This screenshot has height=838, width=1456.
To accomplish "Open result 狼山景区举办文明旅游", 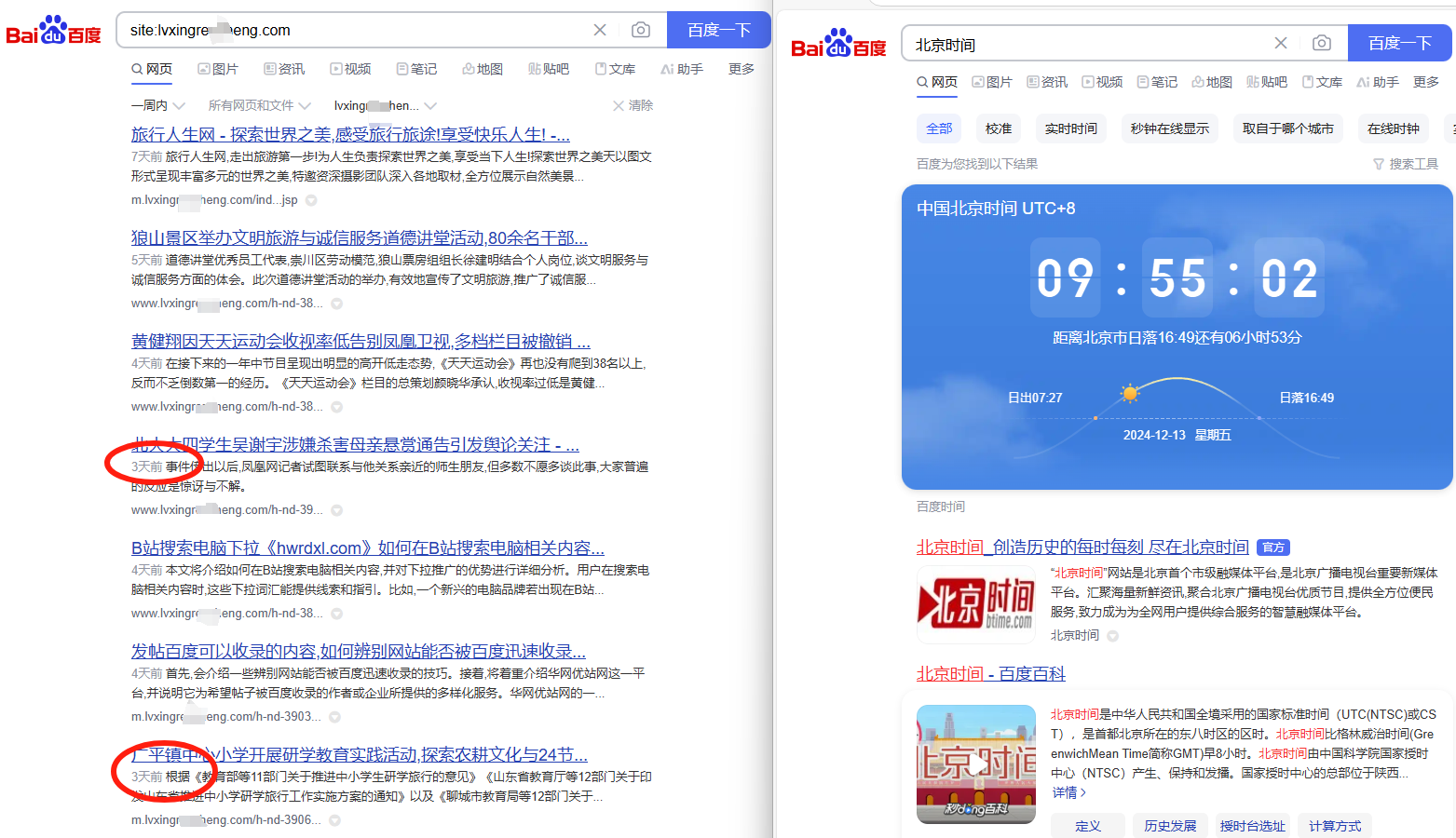I will coord(360,238).
